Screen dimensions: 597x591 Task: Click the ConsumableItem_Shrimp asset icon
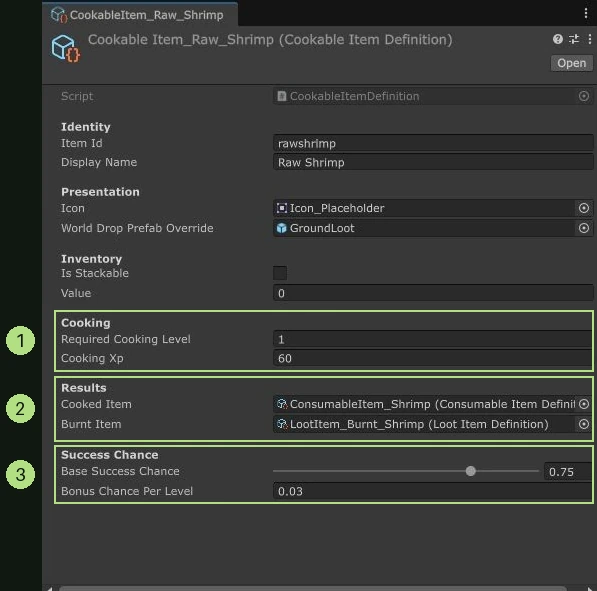(x=282, y=404)
